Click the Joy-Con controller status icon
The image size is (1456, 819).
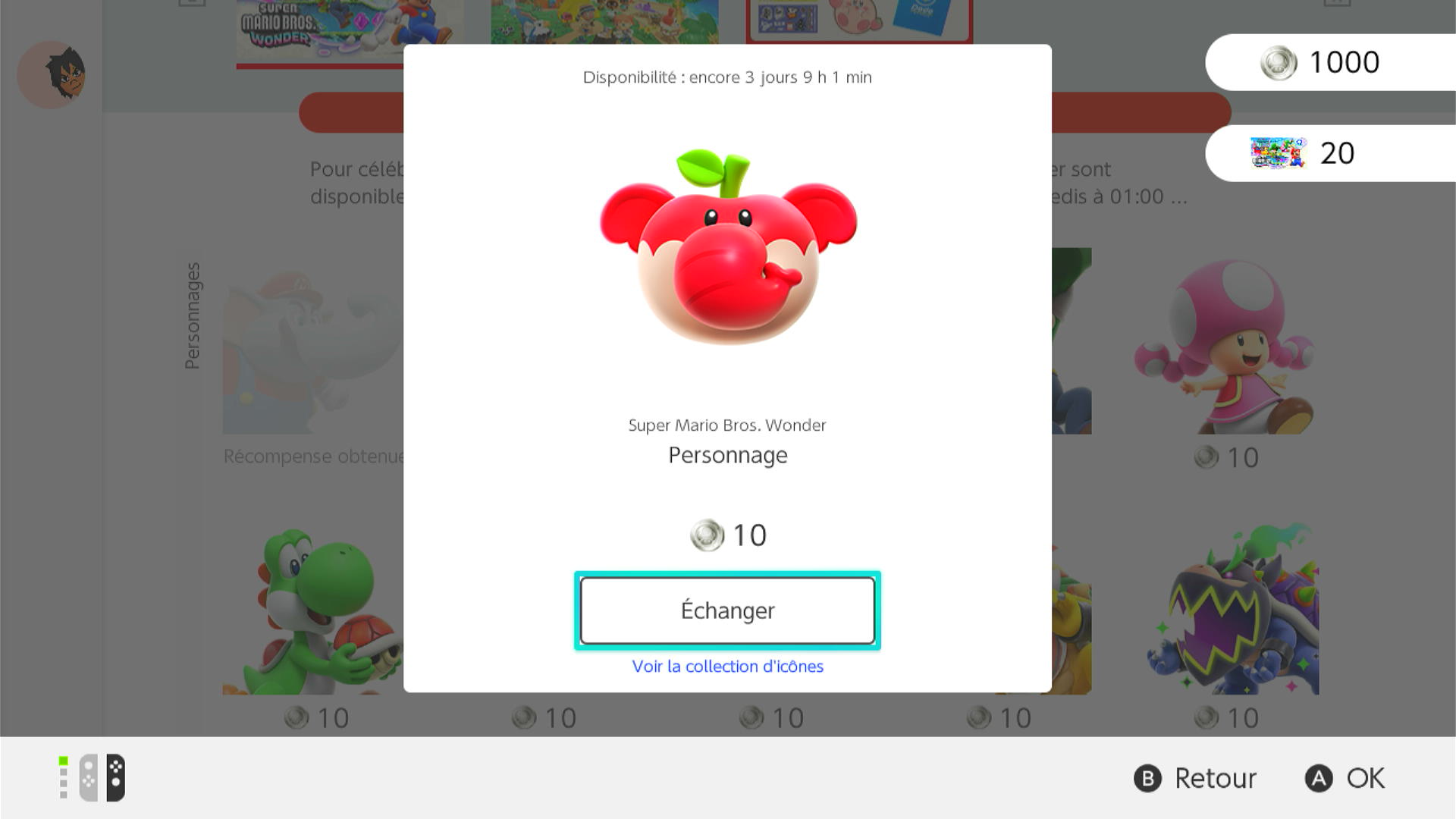tap(93, 778)
